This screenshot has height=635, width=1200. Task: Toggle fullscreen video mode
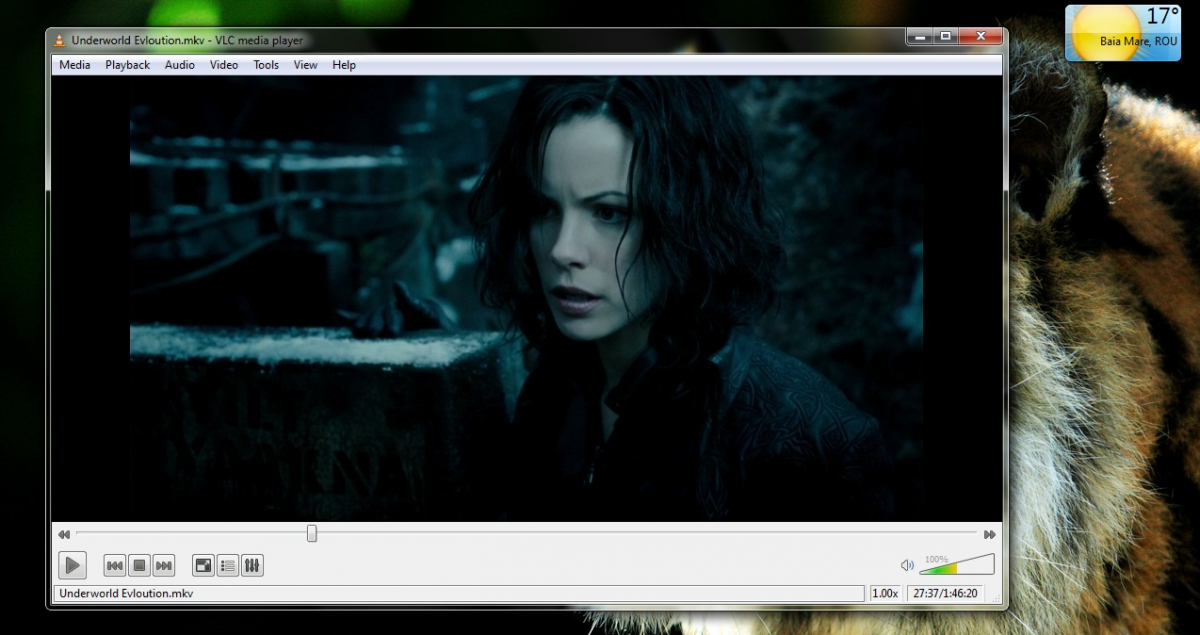[204, 566]
